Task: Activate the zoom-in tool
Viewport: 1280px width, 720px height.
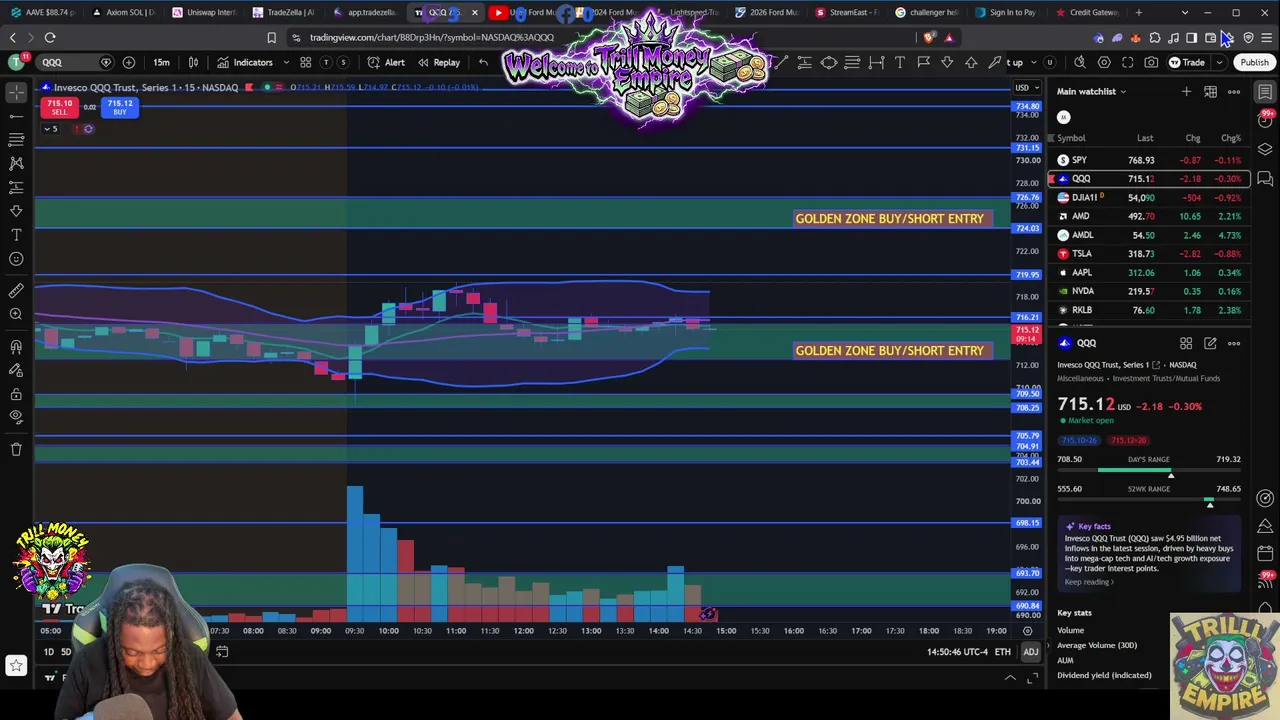Action: 16,314
